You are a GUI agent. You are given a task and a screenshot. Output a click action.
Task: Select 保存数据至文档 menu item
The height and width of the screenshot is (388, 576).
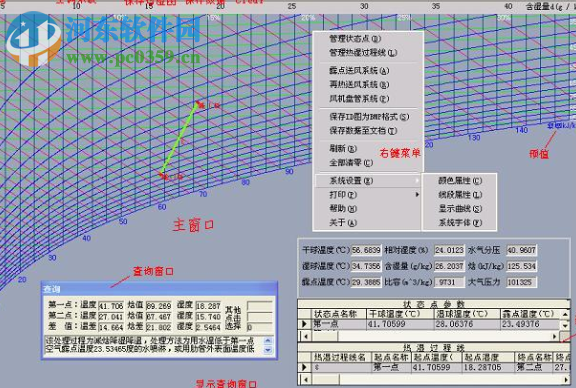coord(363,130)
